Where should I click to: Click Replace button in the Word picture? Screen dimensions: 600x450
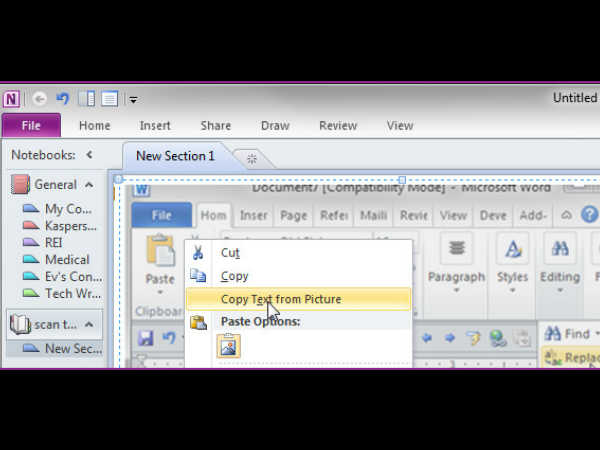point(571,358)
